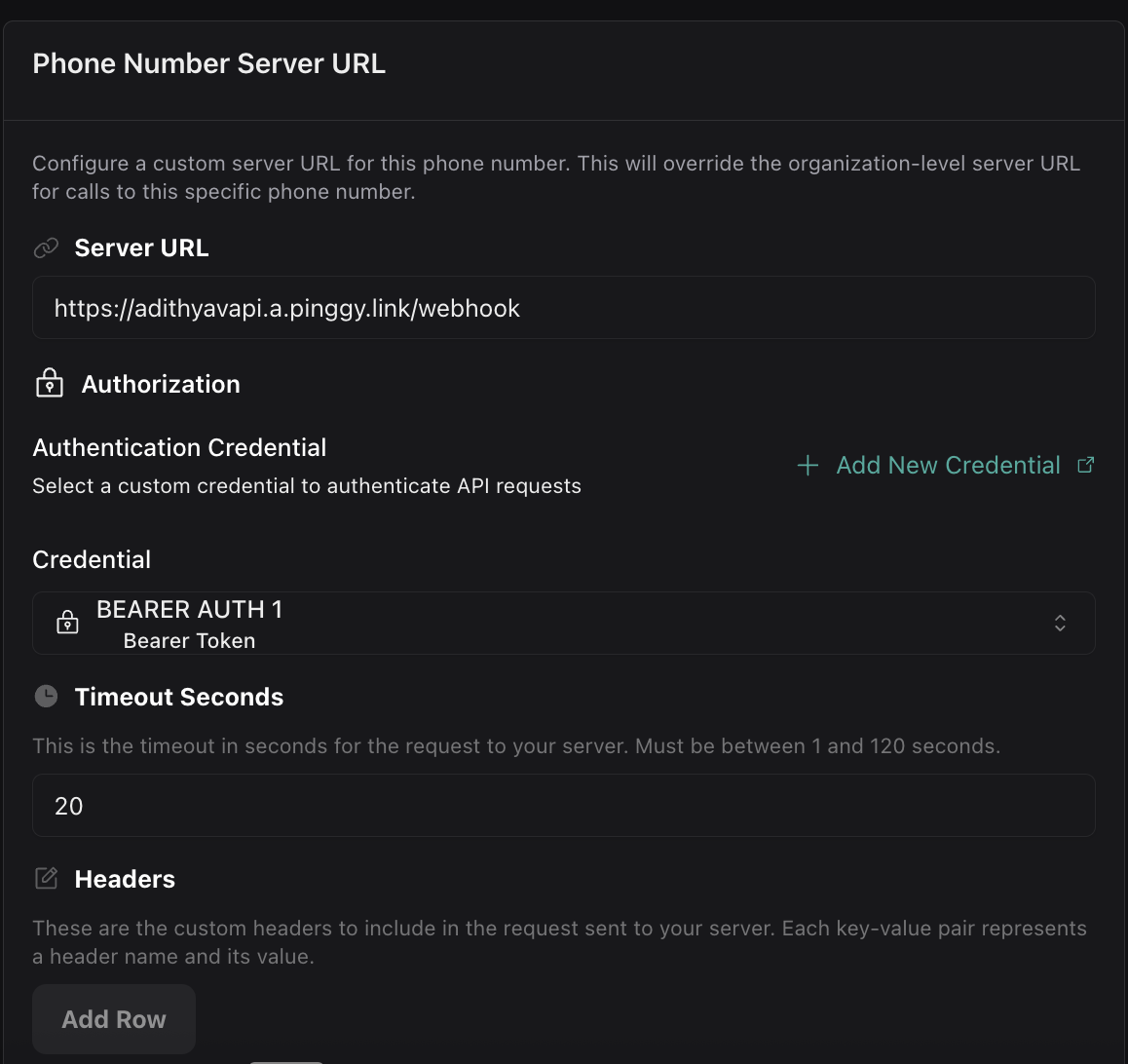Screen dimensions: 1128x1064
Task: Click the Headers section title
Action: point(124,878)
